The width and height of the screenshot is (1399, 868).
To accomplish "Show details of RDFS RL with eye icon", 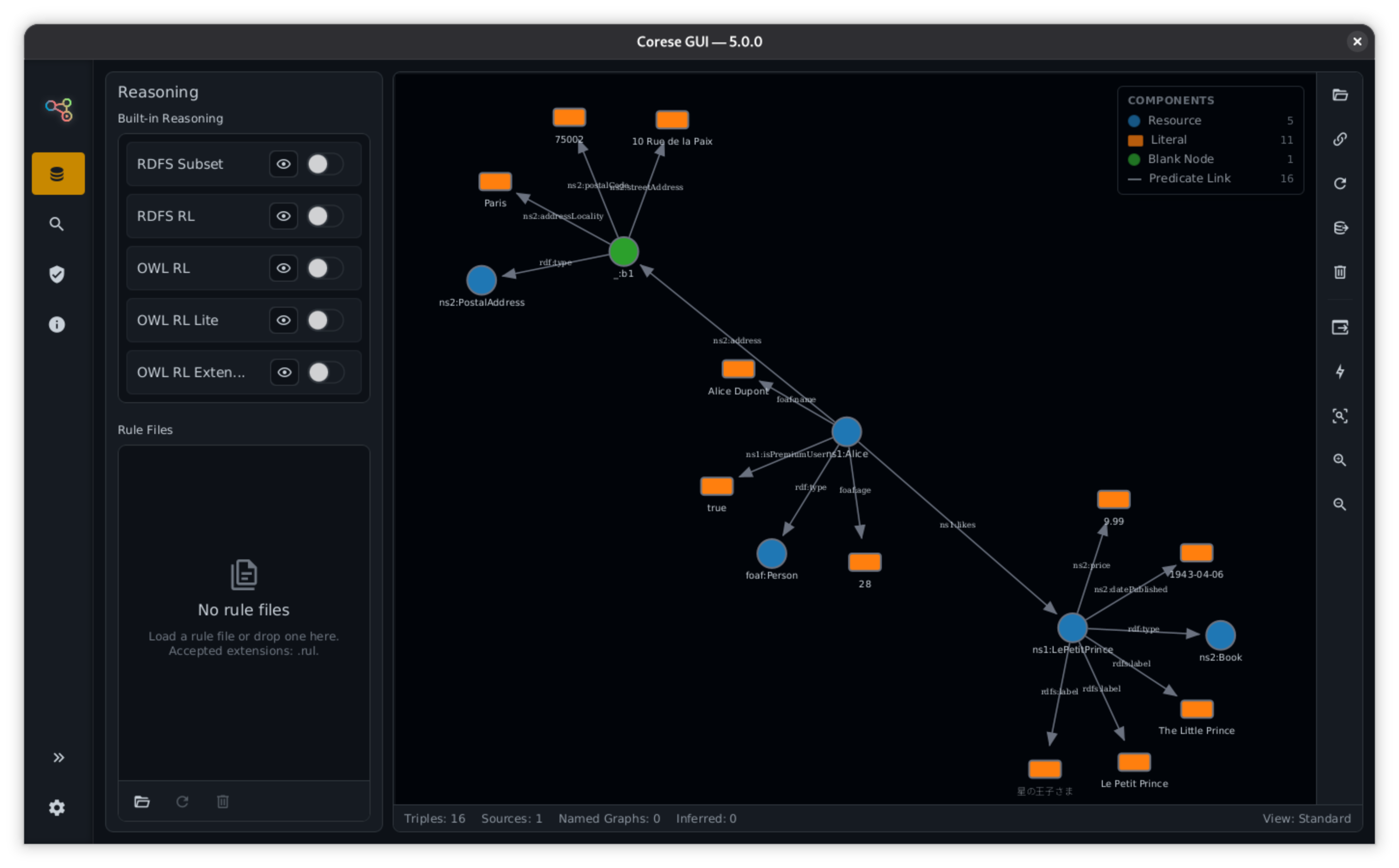I will 283,216.
